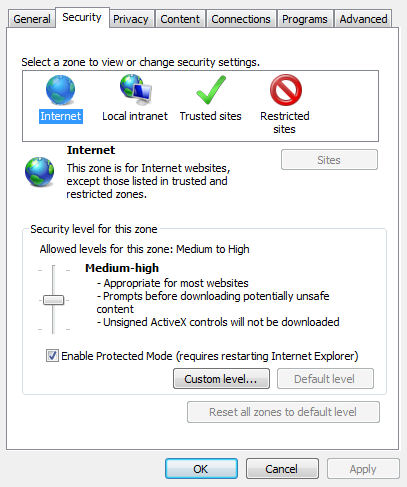Toggle Enable Protected Mode checkbox

pos(52,356)
